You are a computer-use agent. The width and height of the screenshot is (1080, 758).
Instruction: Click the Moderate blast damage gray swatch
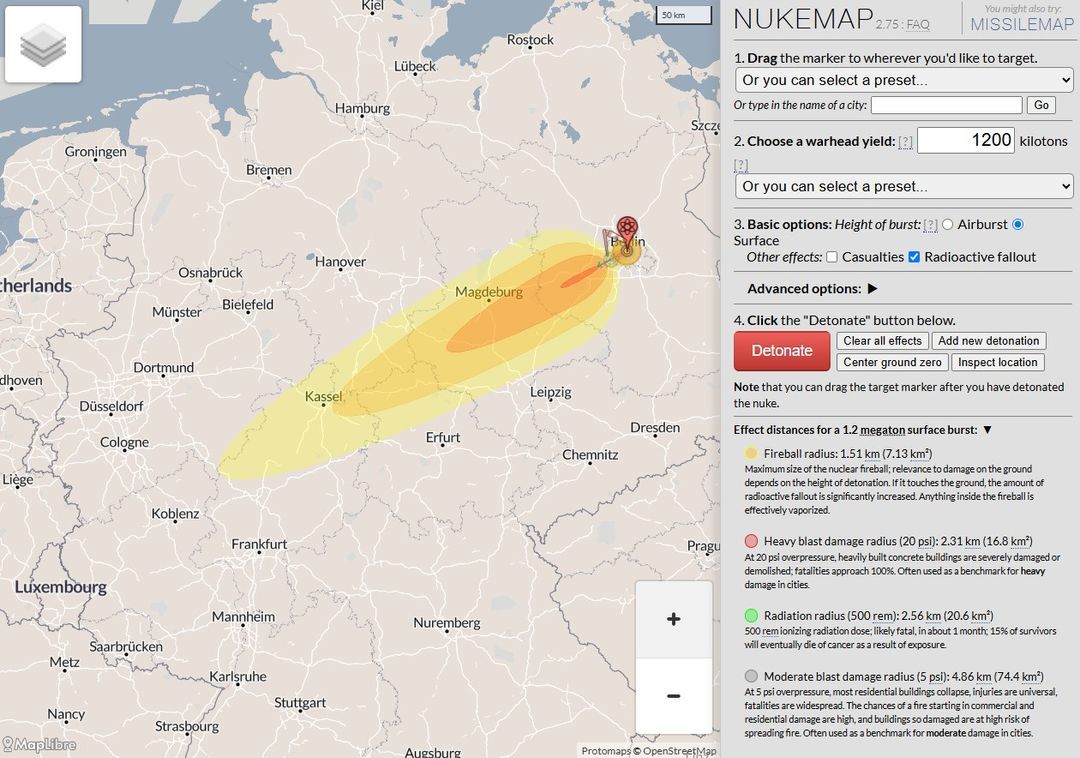[x=751, y=676]
